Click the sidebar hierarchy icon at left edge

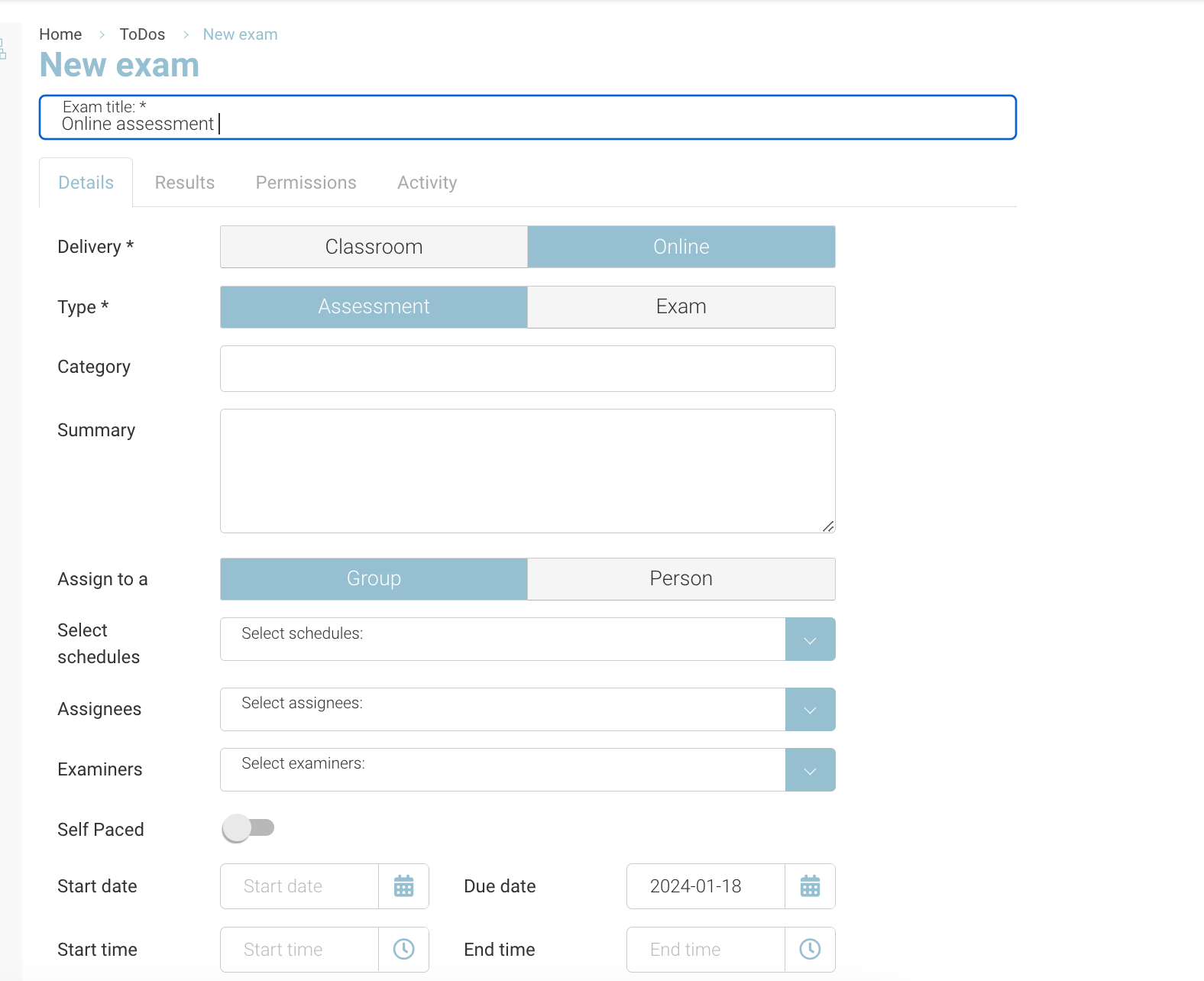point(3,50)
